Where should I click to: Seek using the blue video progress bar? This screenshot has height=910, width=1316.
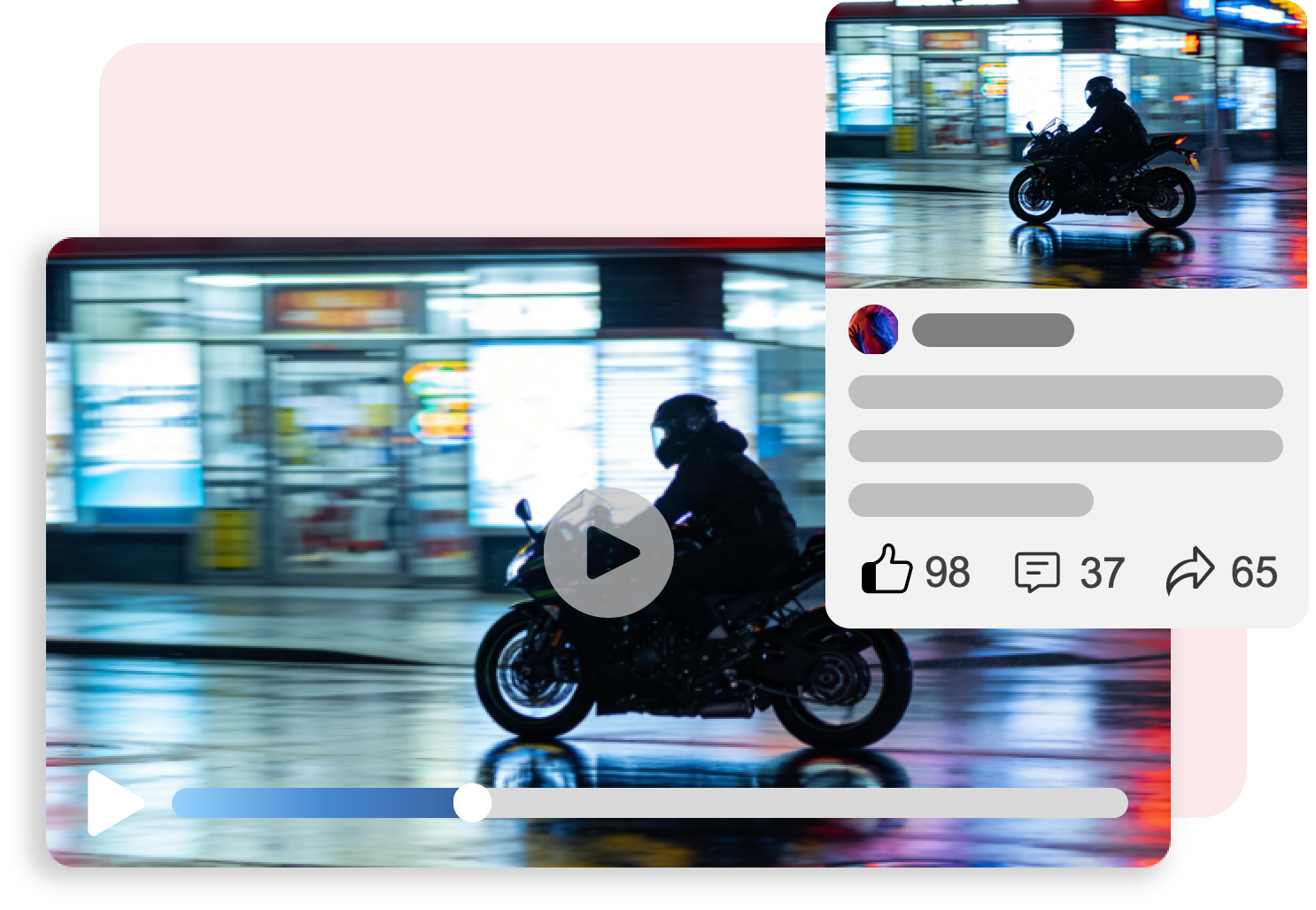354,803
